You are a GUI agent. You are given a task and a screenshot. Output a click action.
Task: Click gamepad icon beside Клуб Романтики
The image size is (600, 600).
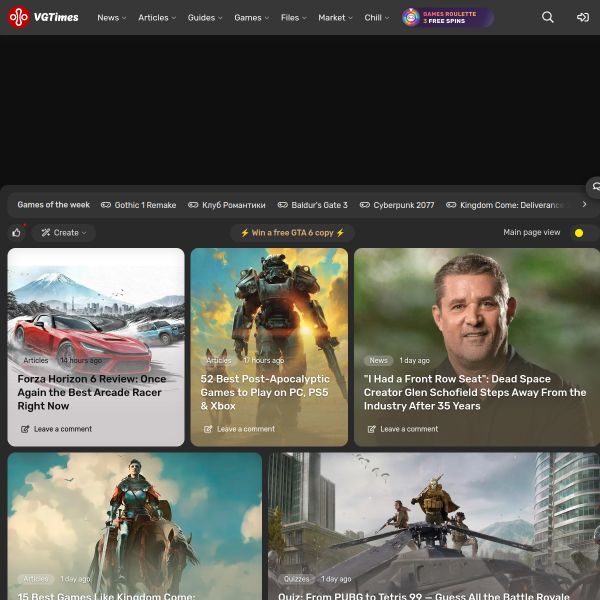[x=193, y=205]
